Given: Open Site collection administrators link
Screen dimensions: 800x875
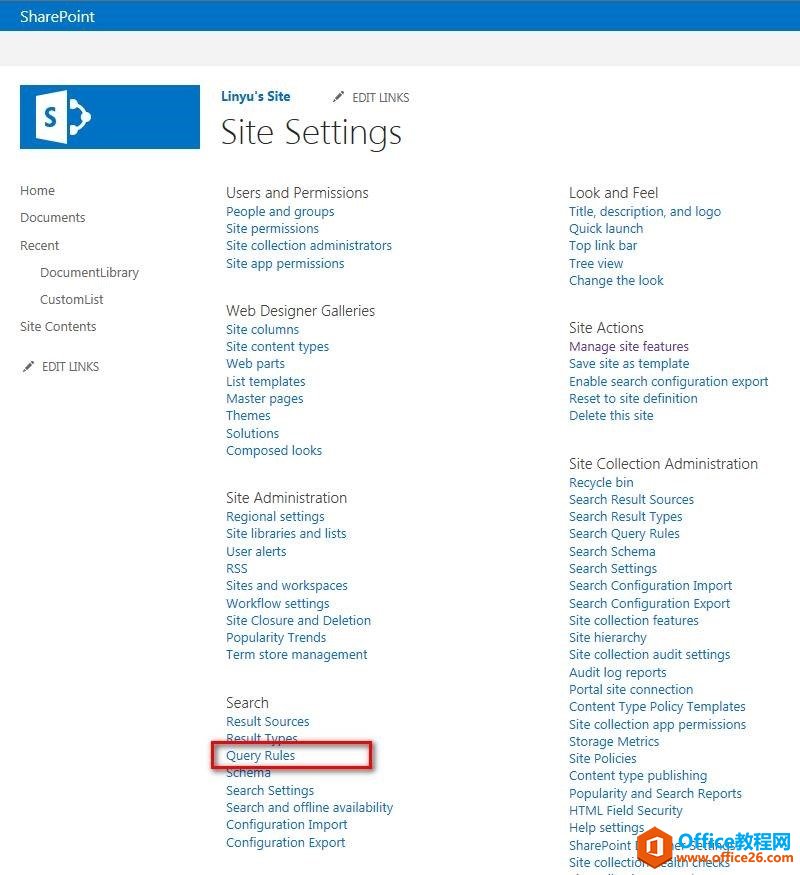Looking at the screenshot, I should [309, 246].
